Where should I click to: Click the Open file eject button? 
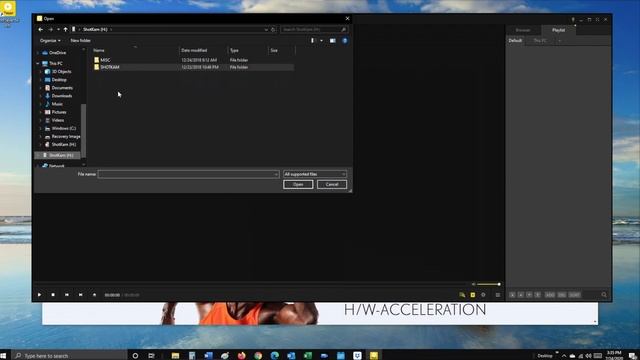pos(94,295)
